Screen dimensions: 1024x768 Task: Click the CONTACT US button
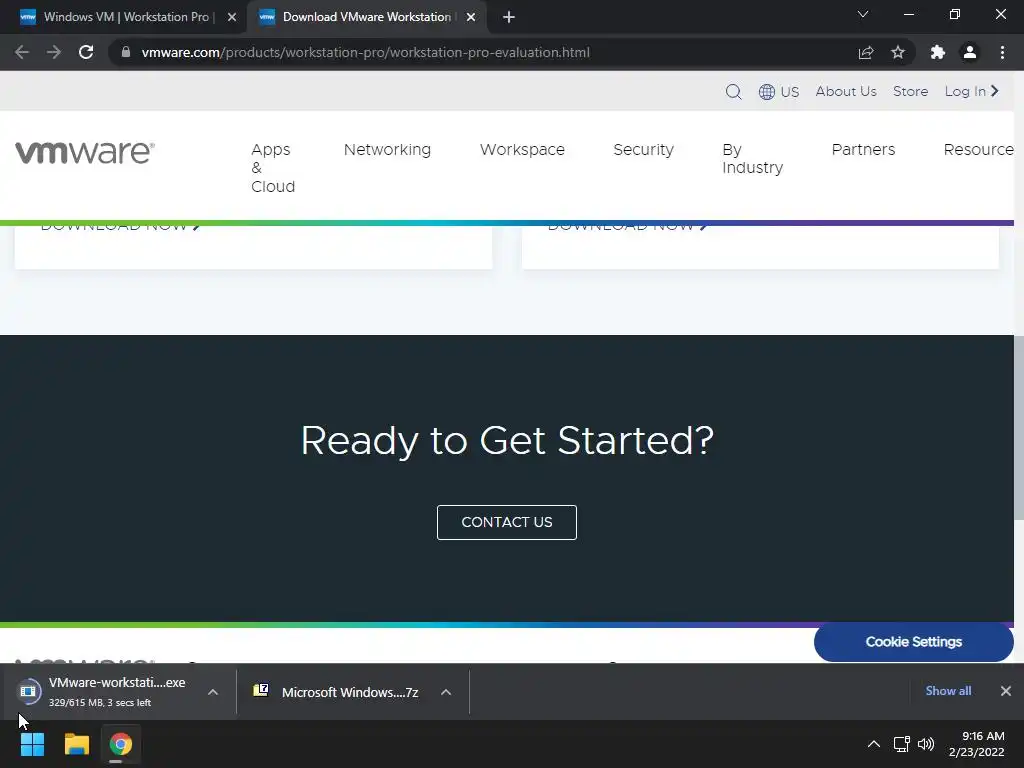click(x=507, y=522)
